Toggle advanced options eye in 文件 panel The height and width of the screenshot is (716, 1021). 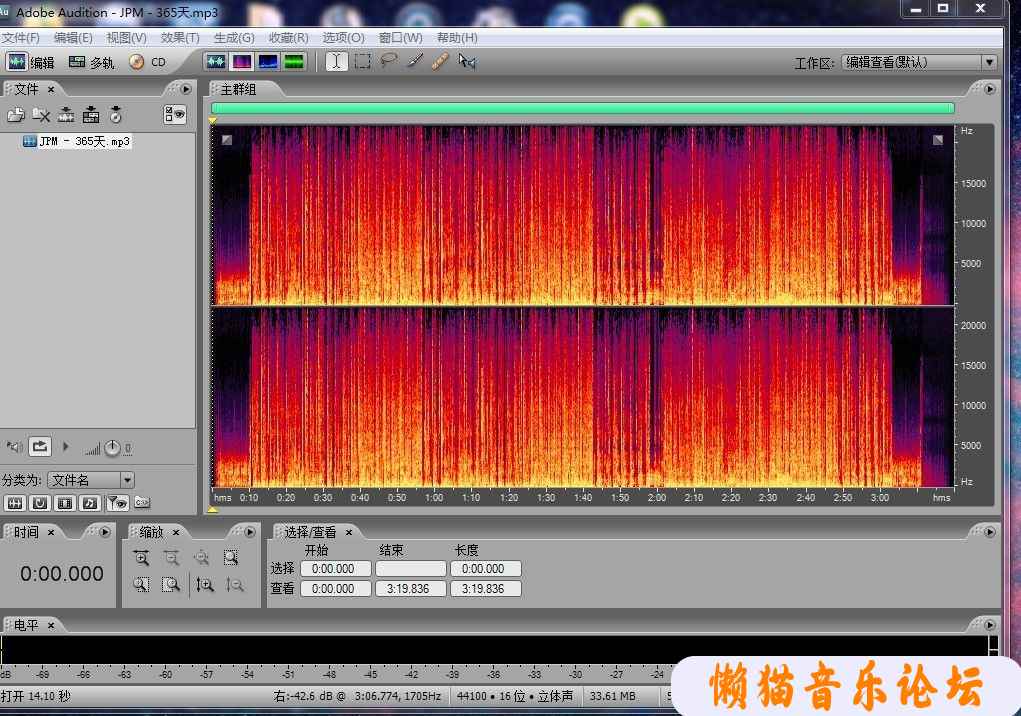tap(175, 115)
